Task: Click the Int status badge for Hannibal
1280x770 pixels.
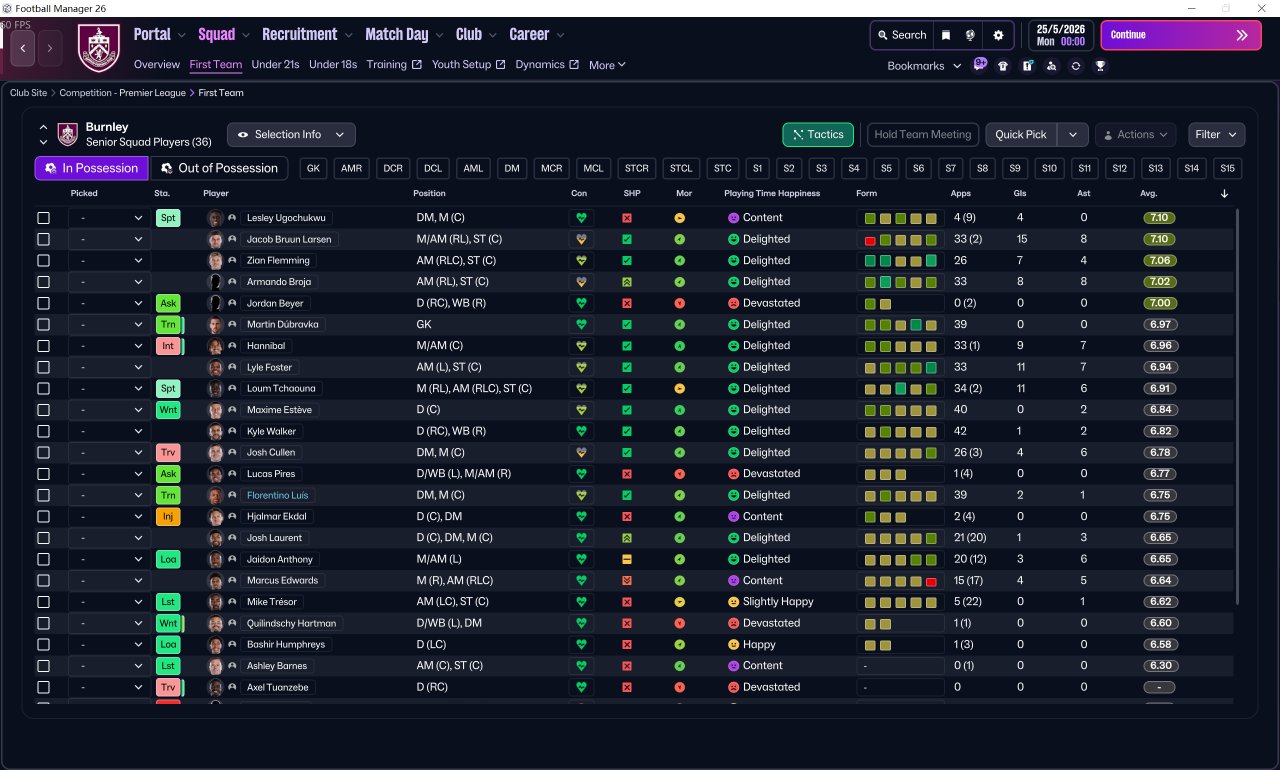Action: coord(168,346)
